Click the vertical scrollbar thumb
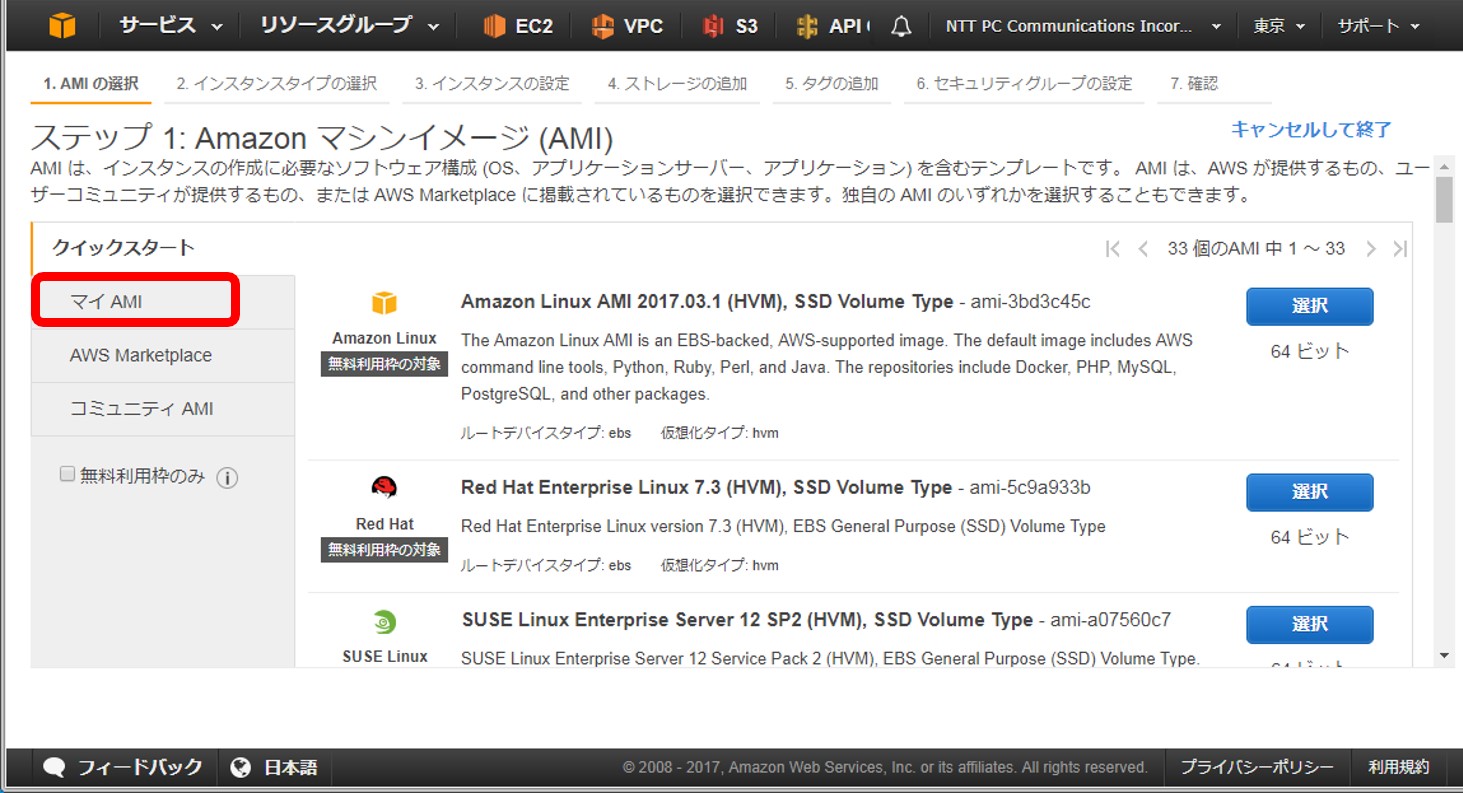The image size is (1463, 793). coord(1443,199)
